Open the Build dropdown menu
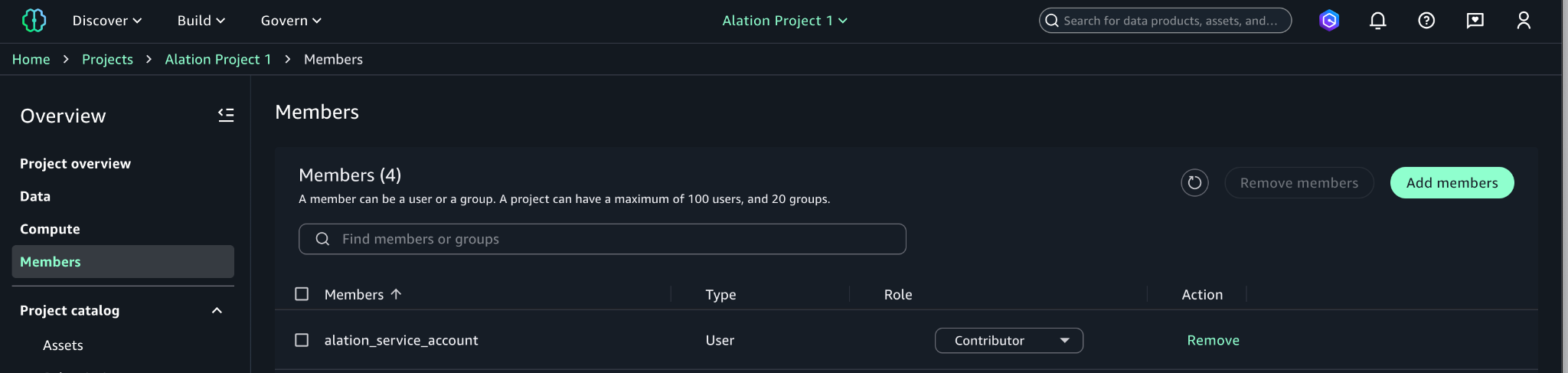The height and width of the screenshot is (373, 1568). point(201,21)
